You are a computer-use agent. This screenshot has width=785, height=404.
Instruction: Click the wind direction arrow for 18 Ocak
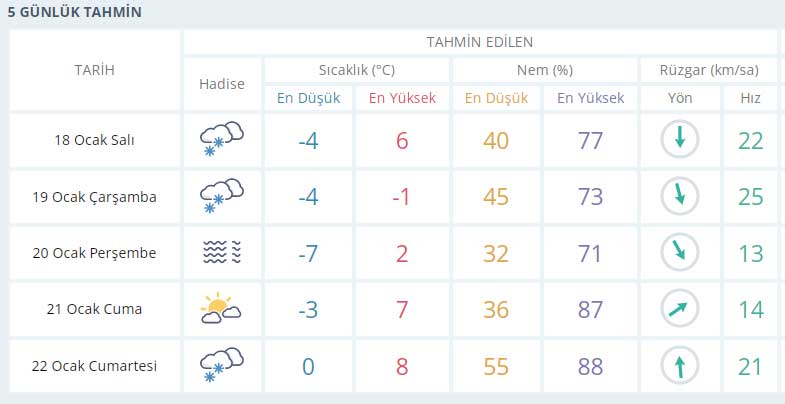click(x=679, y=139)
